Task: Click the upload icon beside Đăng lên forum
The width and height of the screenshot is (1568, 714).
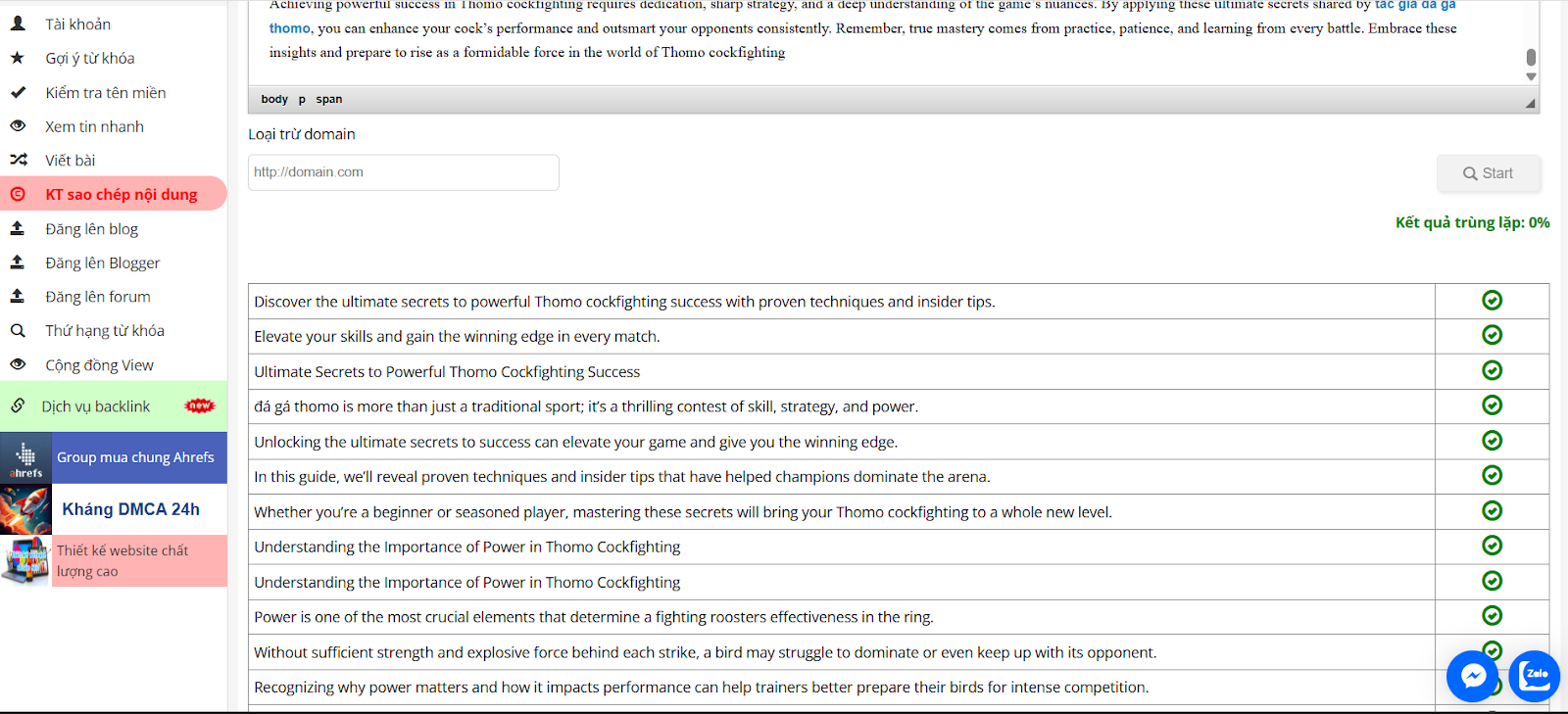Action: tap(18, 296)
